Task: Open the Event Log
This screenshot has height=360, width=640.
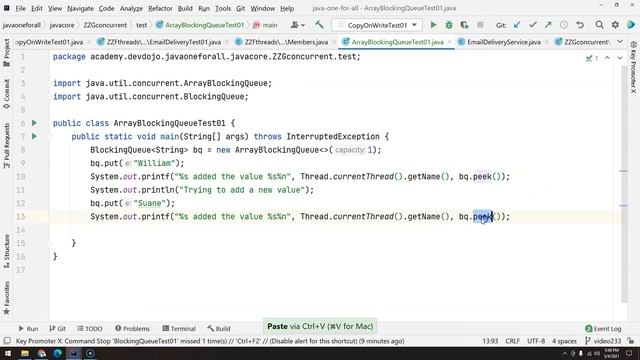Action: coord(603,328)
